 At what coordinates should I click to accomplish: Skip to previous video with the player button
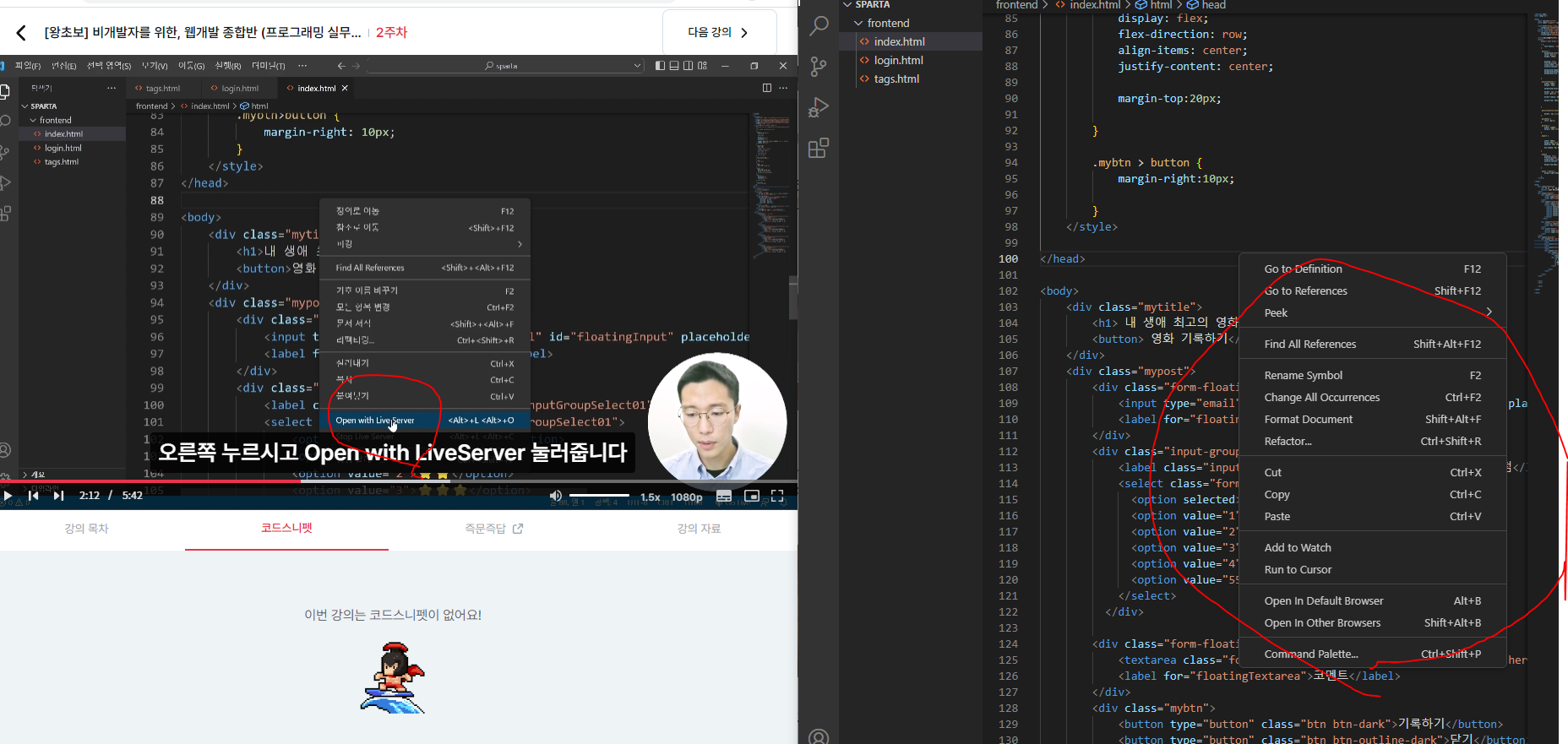(34, 496)
